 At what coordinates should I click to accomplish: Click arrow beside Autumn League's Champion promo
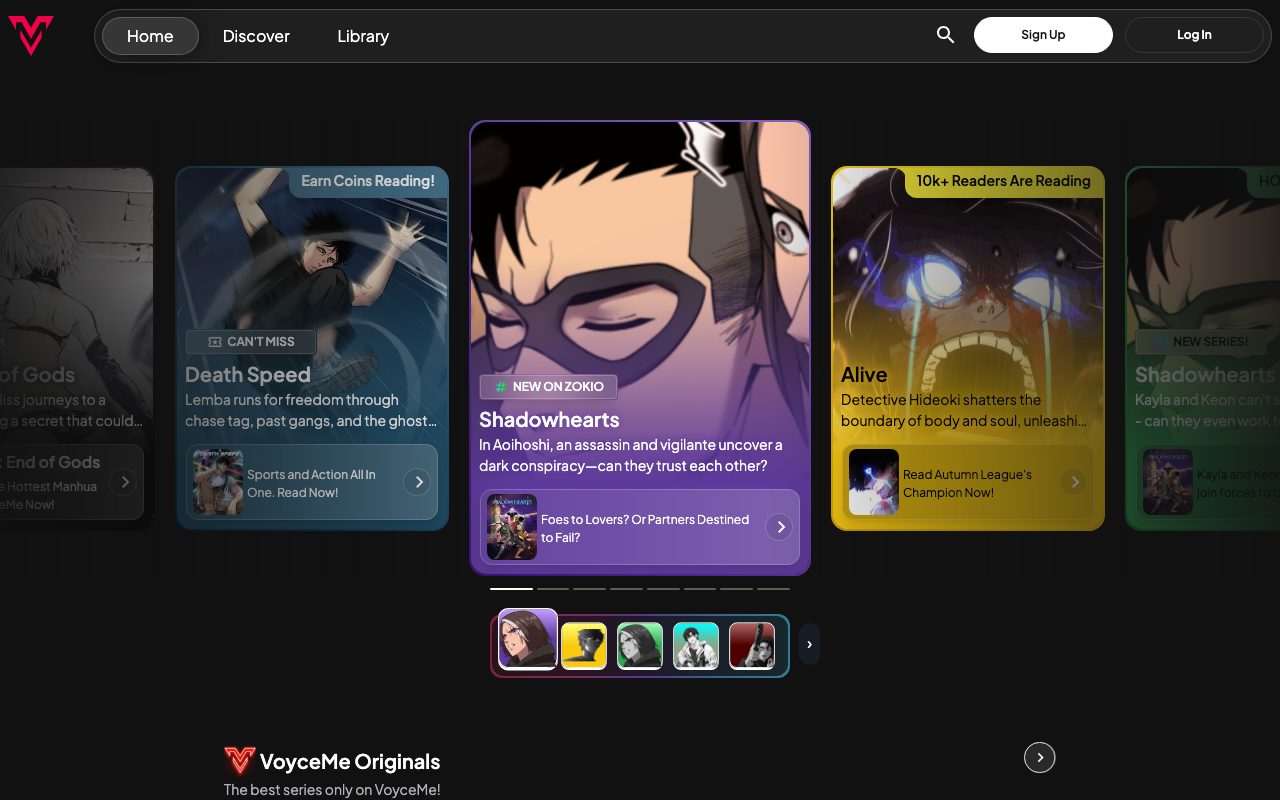1074,482
